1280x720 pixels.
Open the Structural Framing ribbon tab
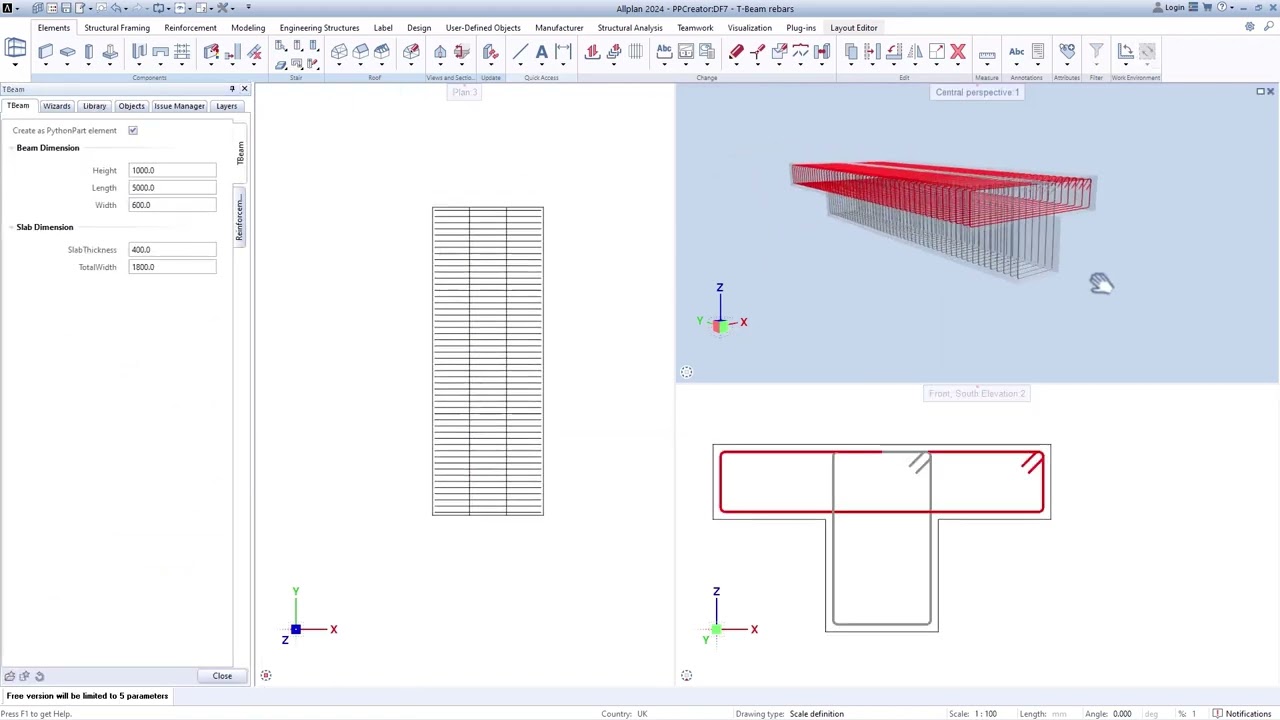(117, 28)
